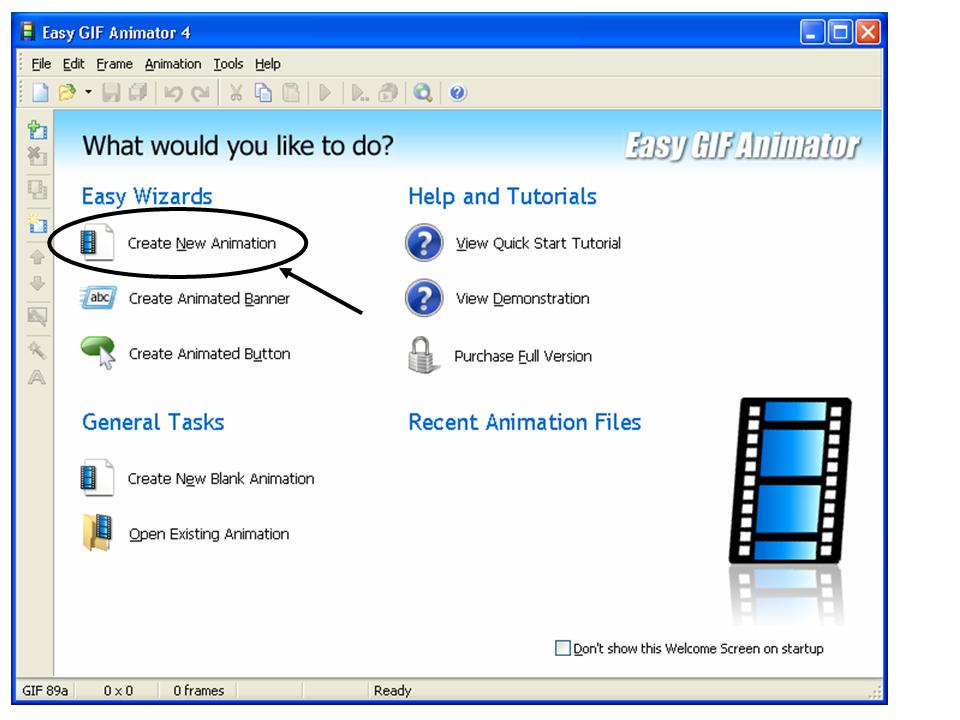Click the toolbar icon left of magnifier
This screenshot has height=720, width=960.
388,93
